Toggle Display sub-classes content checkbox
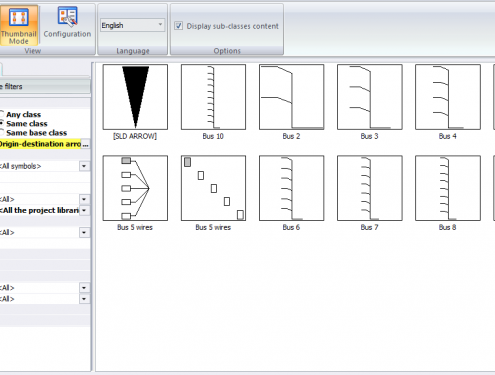The height and width of the screenshot is (375, 495). coord(179,26)
